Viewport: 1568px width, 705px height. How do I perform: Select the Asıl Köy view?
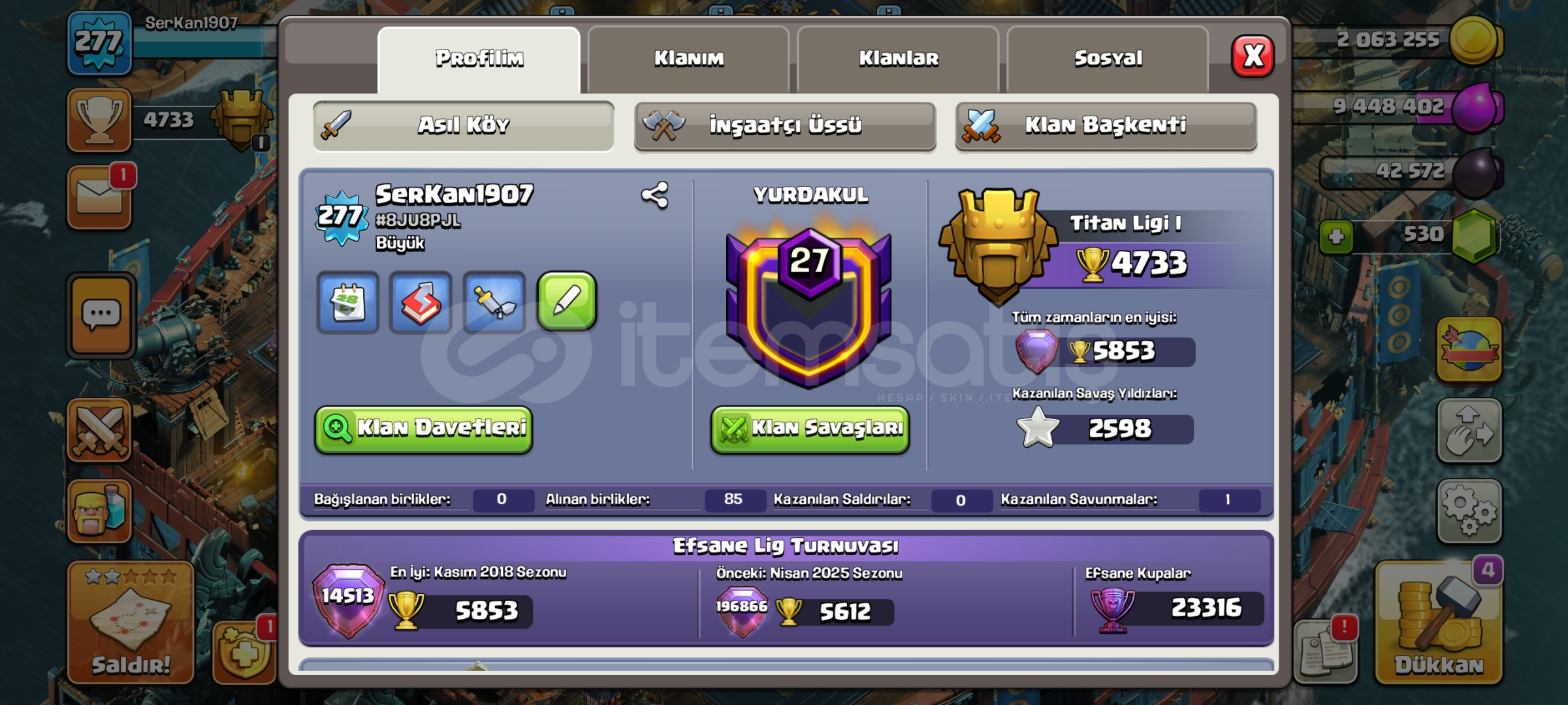(x=464, y=125)
